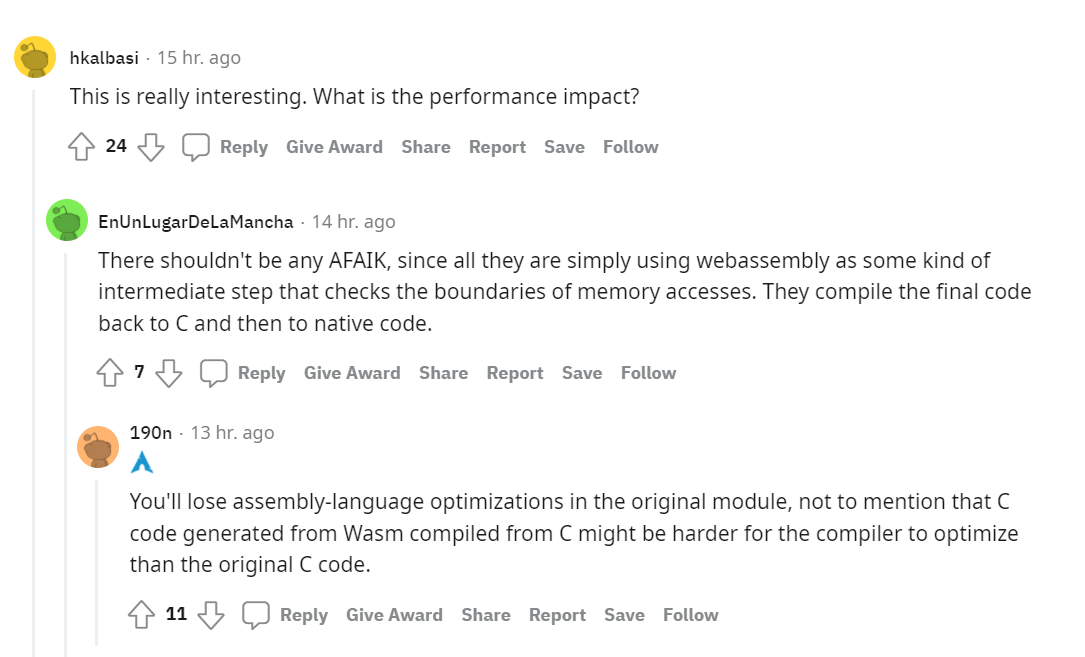Report EnUnLugarDeLaMancha's comment
Viewport: 1085px width, 657px height.
(515, 372)
